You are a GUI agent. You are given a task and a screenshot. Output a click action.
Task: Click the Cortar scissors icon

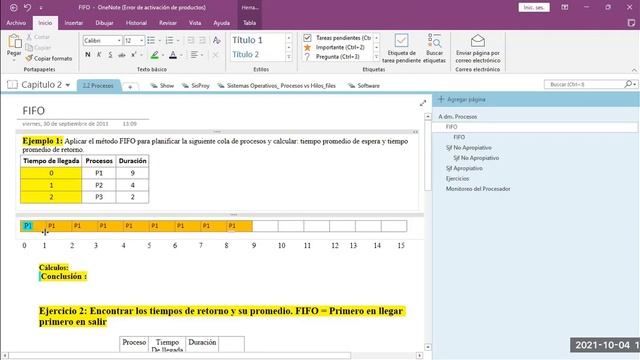29,37
